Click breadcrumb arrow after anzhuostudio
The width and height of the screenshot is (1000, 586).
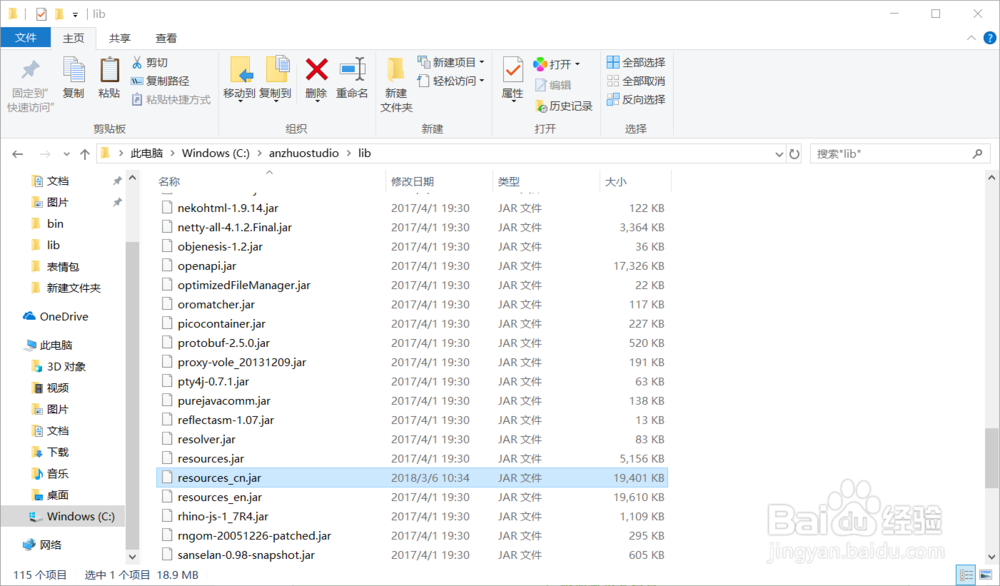348,154
